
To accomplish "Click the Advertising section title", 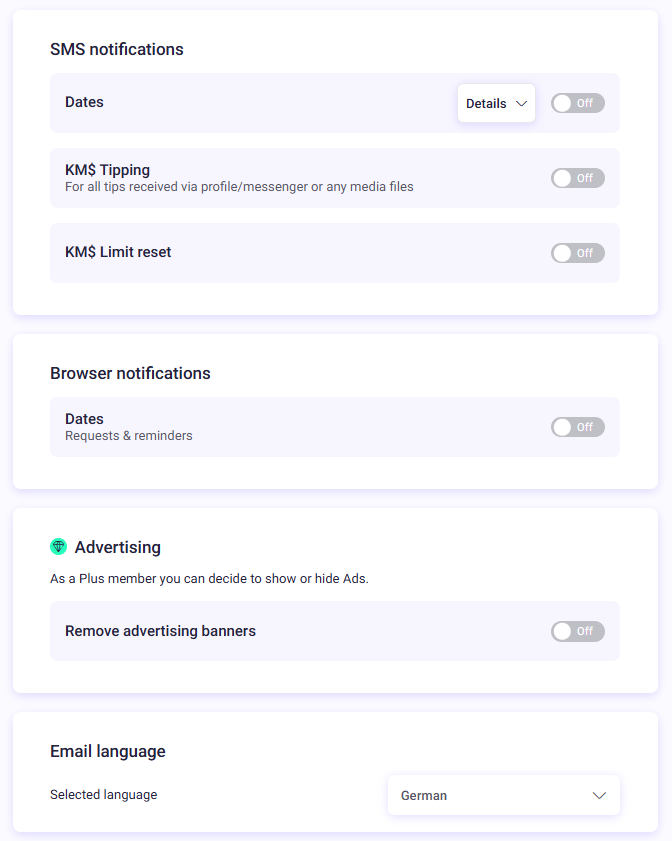I will (x=117, y=547).
